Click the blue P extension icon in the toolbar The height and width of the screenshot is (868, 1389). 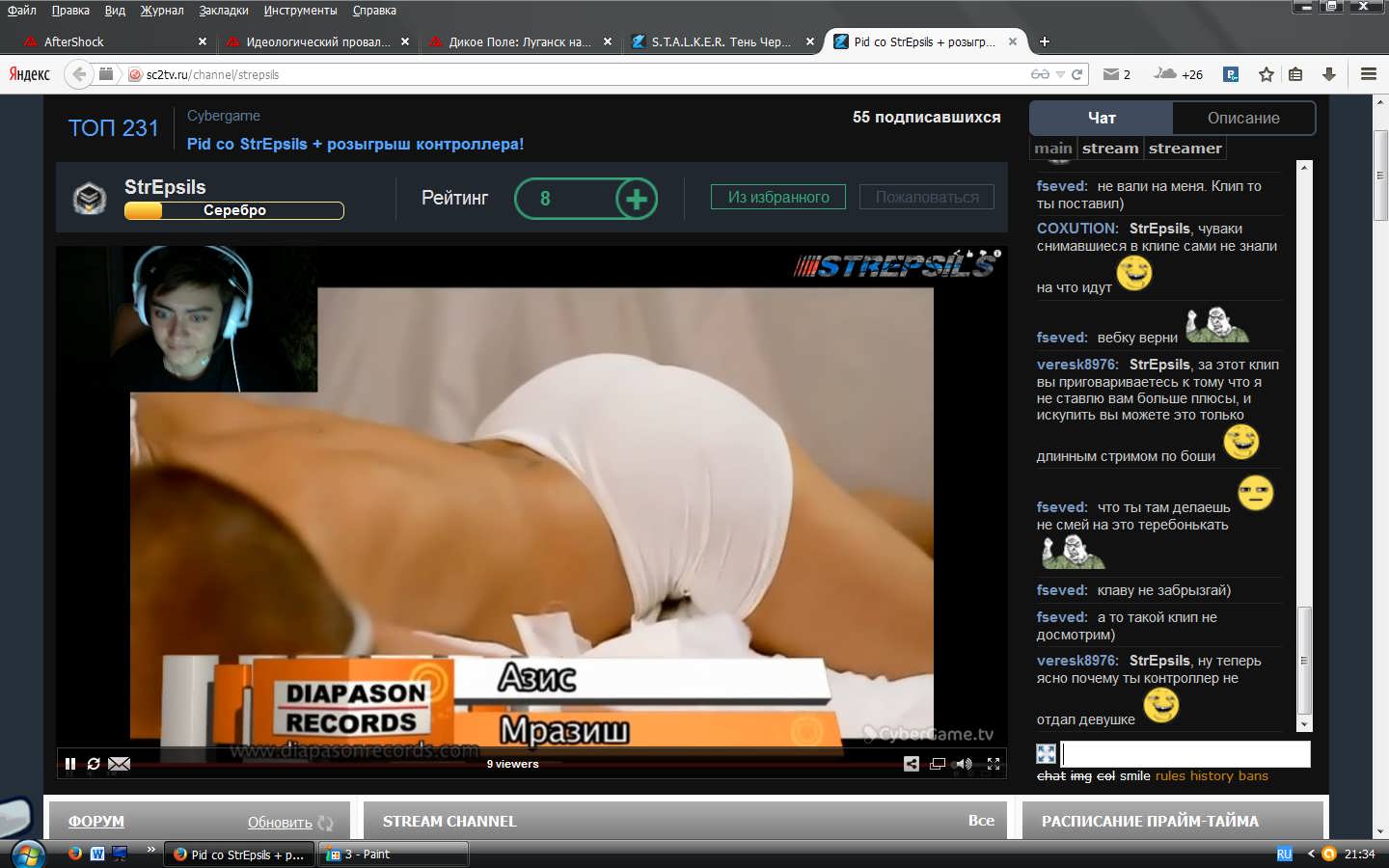pyautogui.click(x=1231, y=74)
